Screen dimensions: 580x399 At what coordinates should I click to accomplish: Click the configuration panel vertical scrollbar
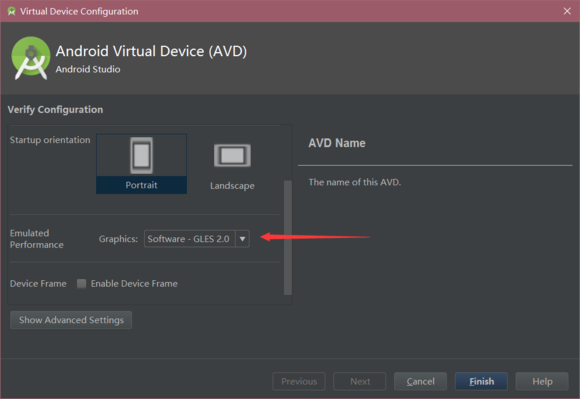tap(288, 237)
